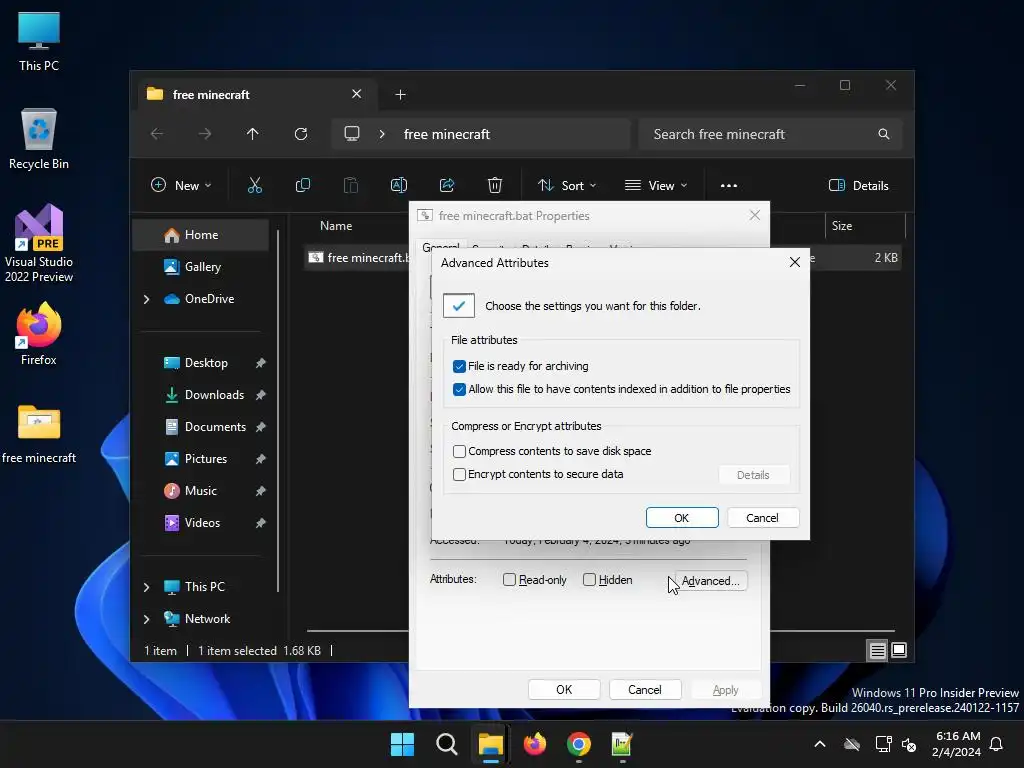Click the Advanced... button
The image size is (1024, 768).
coord(710,581)
